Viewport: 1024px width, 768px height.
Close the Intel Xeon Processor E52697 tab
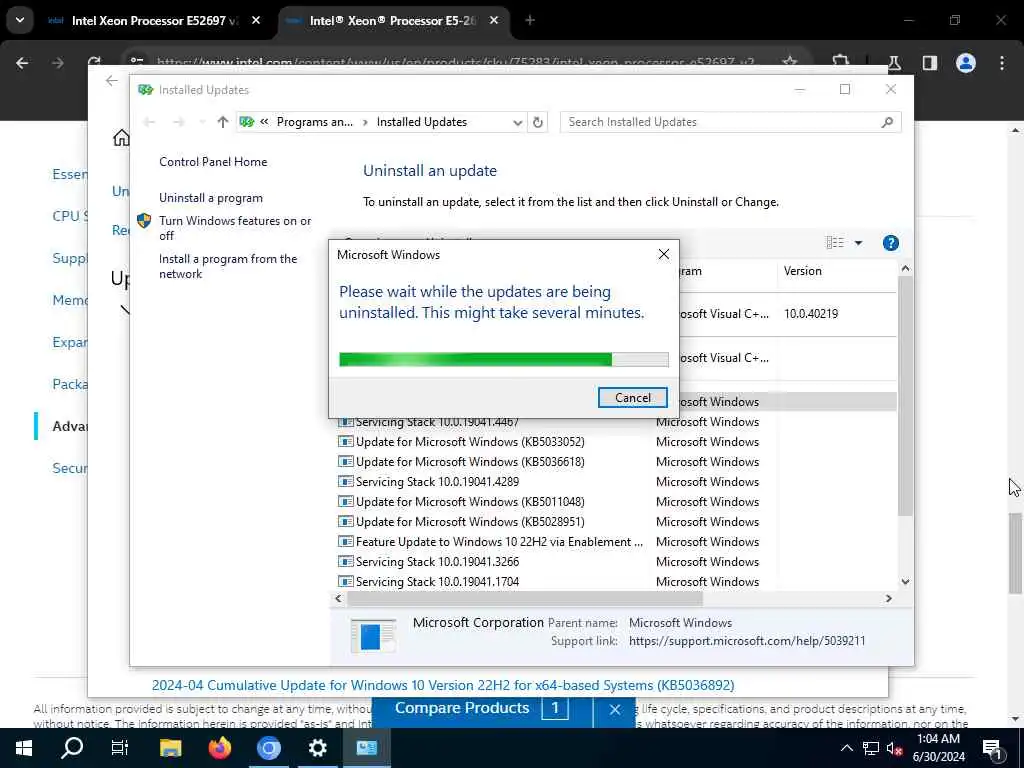tap(256, 20)
